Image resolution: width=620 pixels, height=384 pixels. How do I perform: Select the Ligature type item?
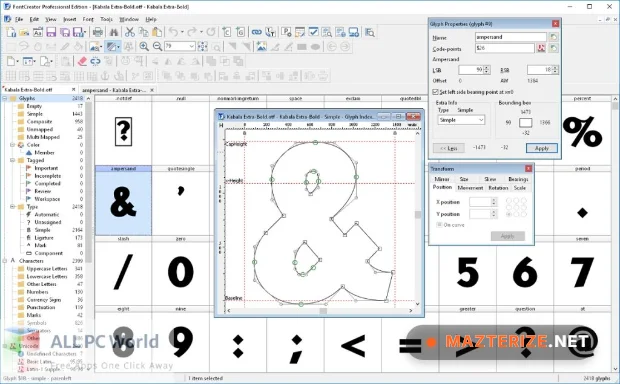pos(43,238)
